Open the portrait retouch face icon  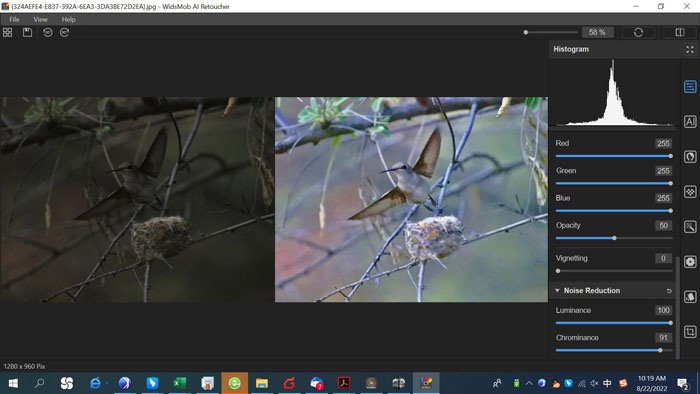pos(690,157)
